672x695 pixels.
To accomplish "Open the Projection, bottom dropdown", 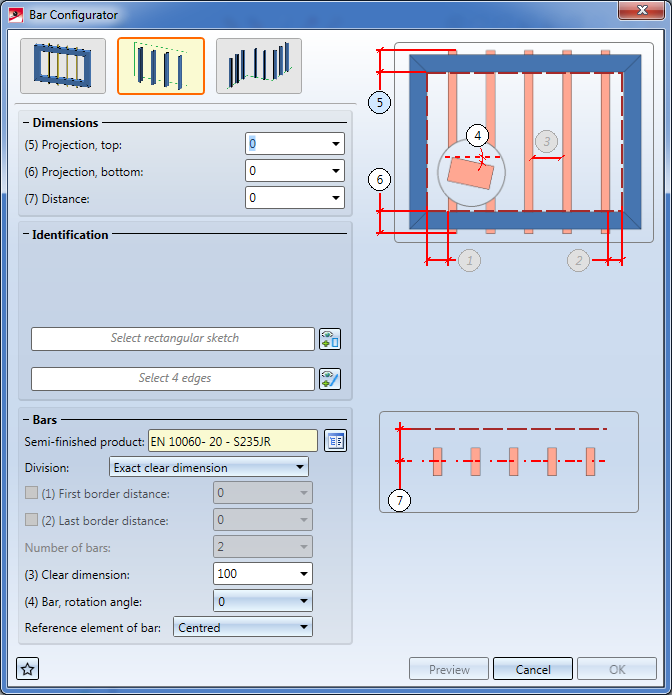I will (336, 171).
